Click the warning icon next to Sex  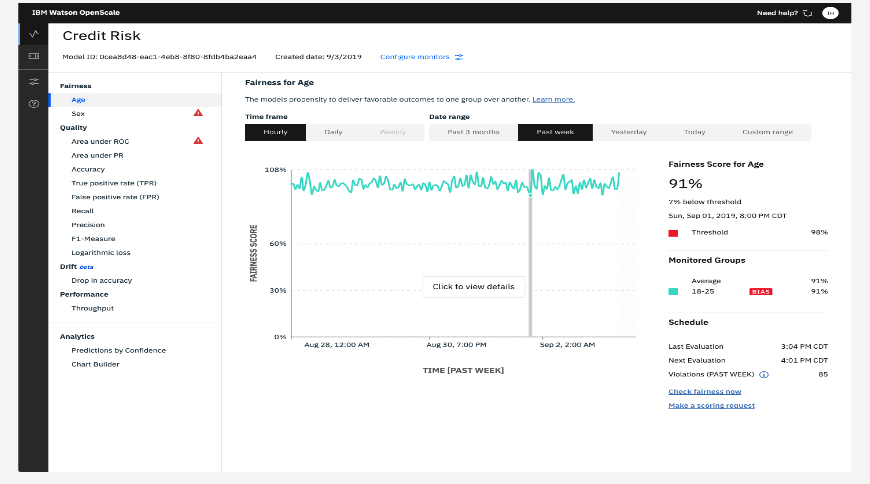(198, 113)
